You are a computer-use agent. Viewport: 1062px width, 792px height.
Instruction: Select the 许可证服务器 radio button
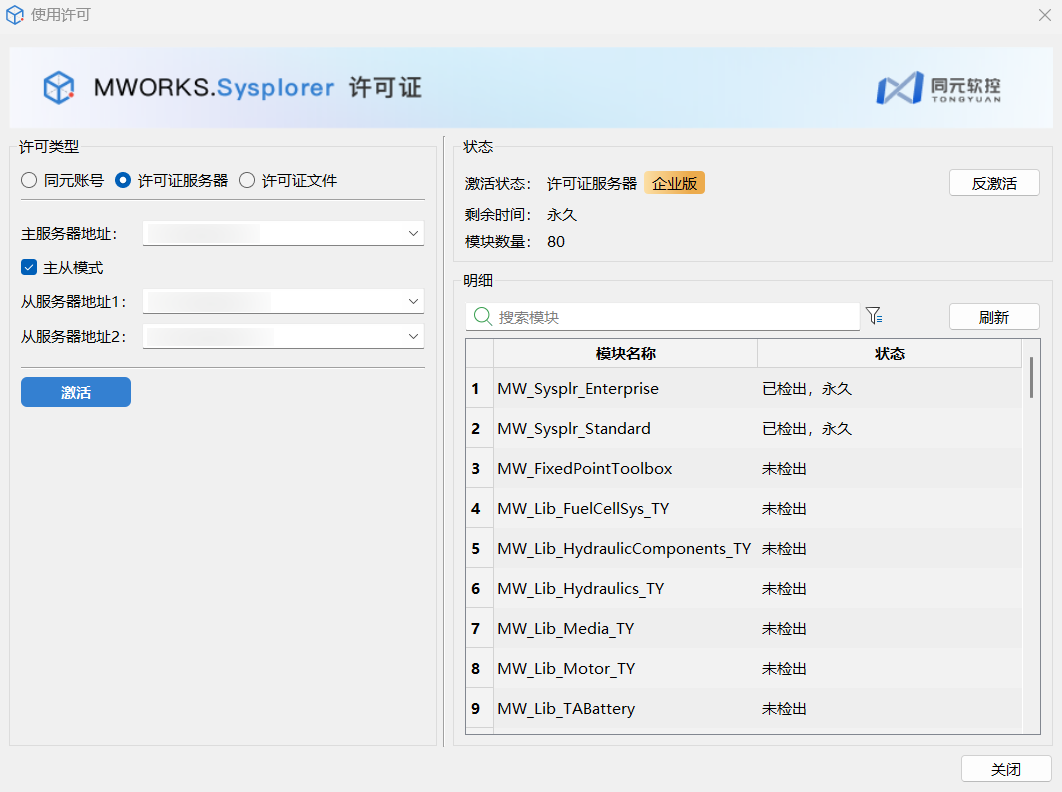[123, 181]
